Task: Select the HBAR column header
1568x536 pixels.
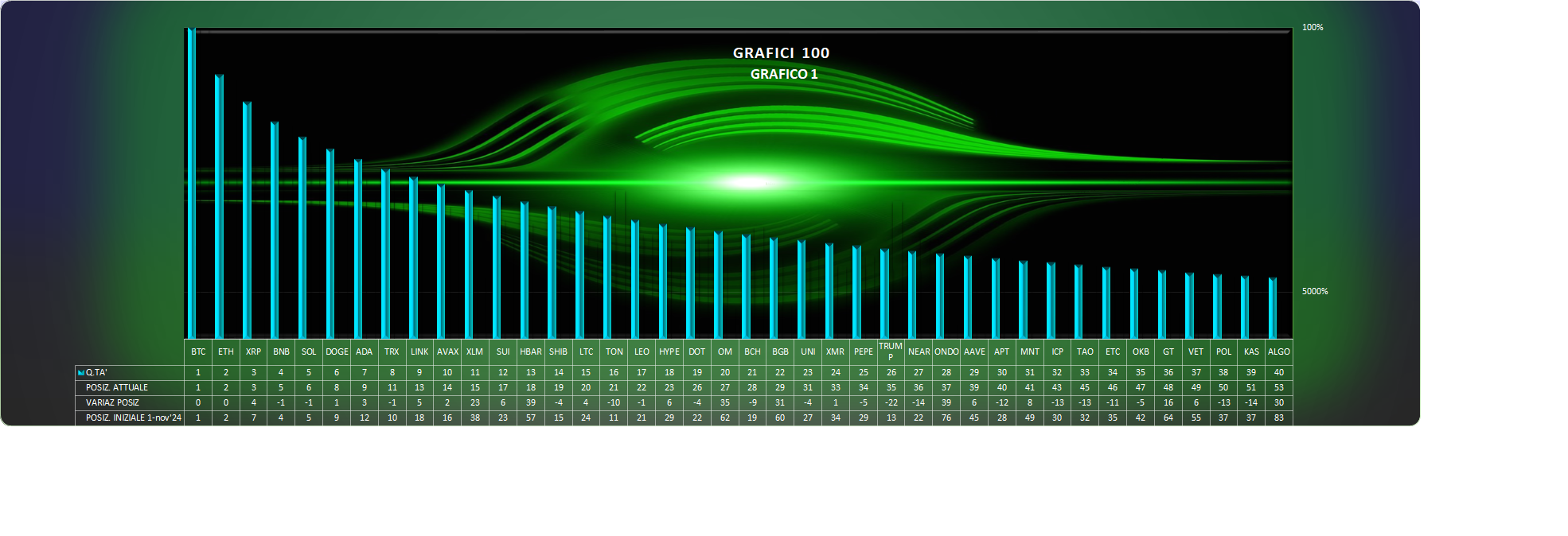Action: click(x=531, y=352)
